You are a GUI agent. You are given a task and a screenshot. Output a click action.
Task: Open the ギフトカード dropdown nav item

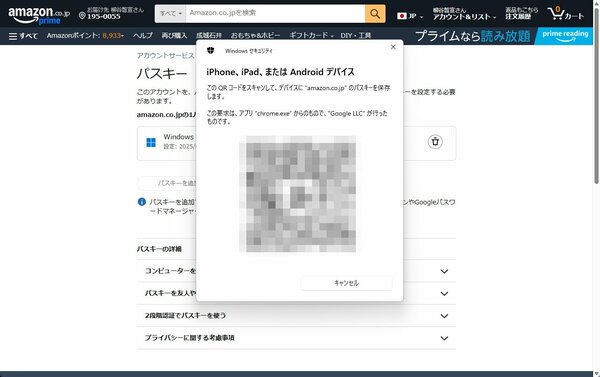[x=311, y=36]
